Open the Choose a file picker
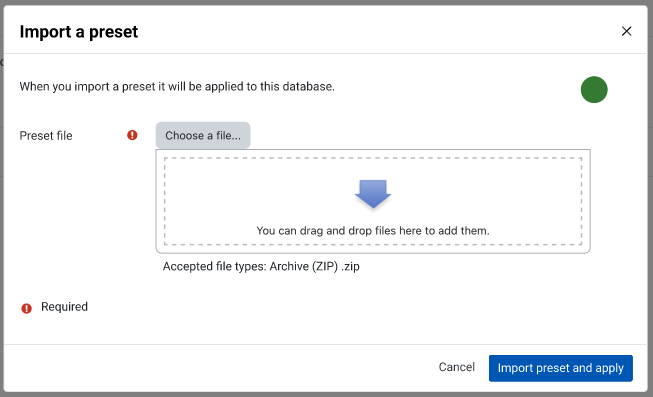 203,135
